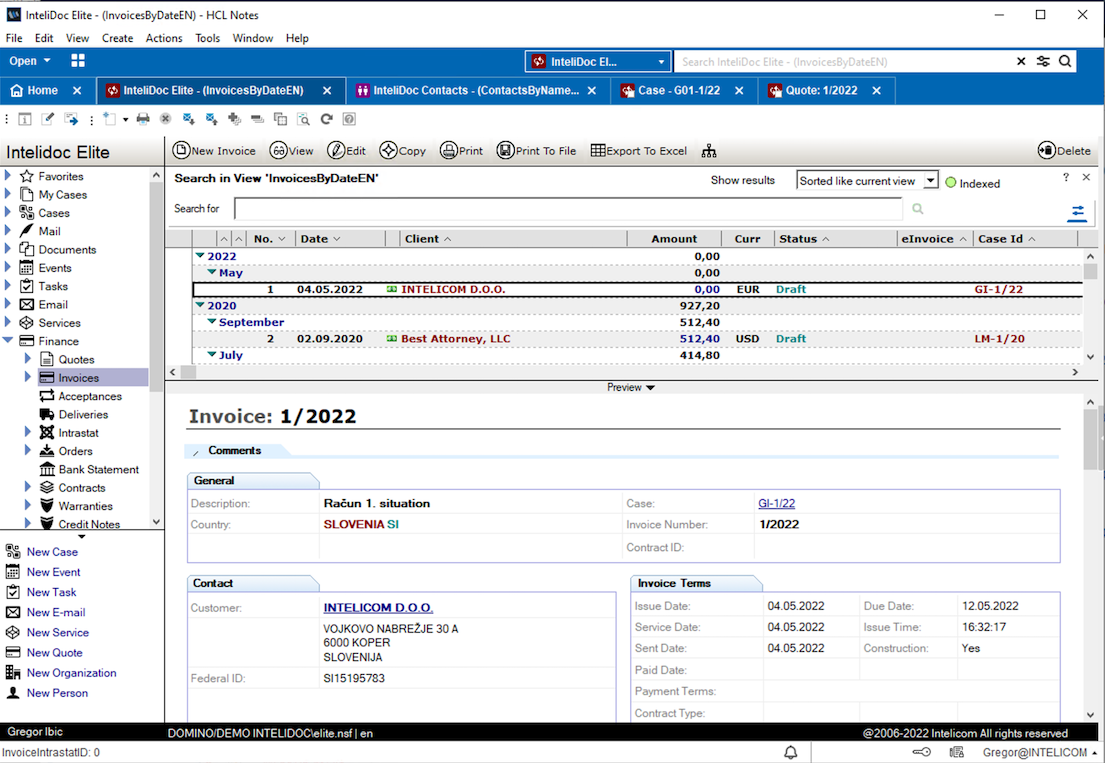The width and height of the screenshot is (1105, 763).
Task: Expand the Contracts tree item arrow
Action: [x=27, y=486]
